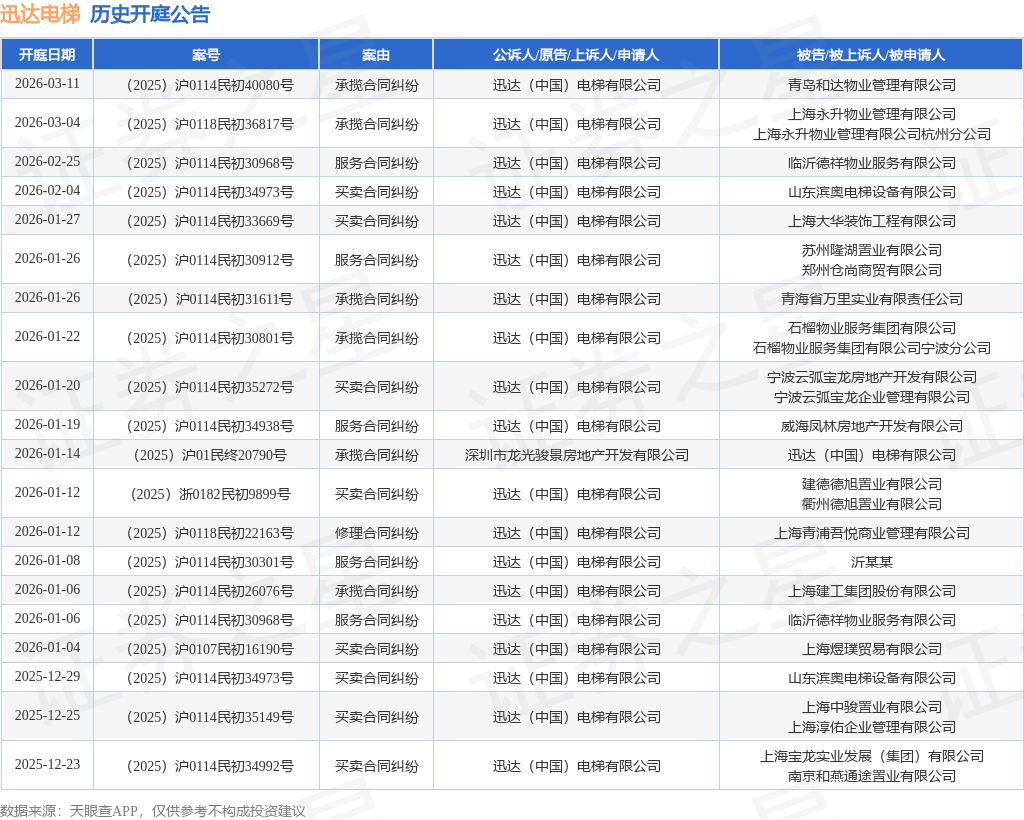
Task: Click 石榴物业服务集团有限公司宁波分公司
Action: [x=872, y=348]
